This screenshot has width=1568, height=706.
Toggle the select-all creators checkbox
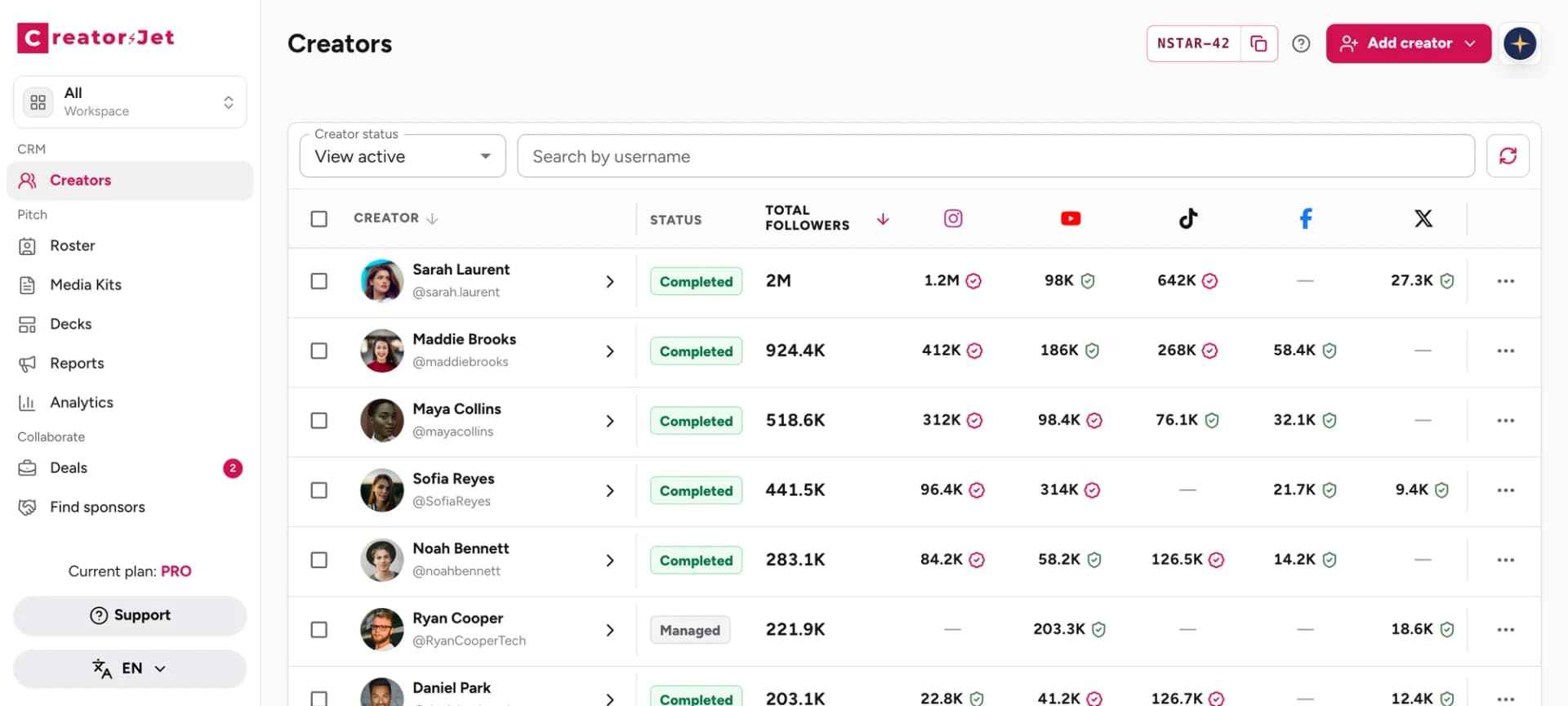(319, 219)
